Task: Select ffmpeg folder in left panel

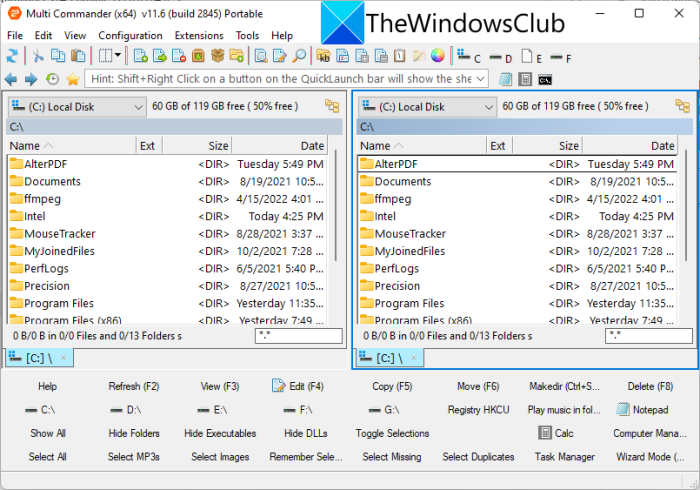Action: pos(167,199)
